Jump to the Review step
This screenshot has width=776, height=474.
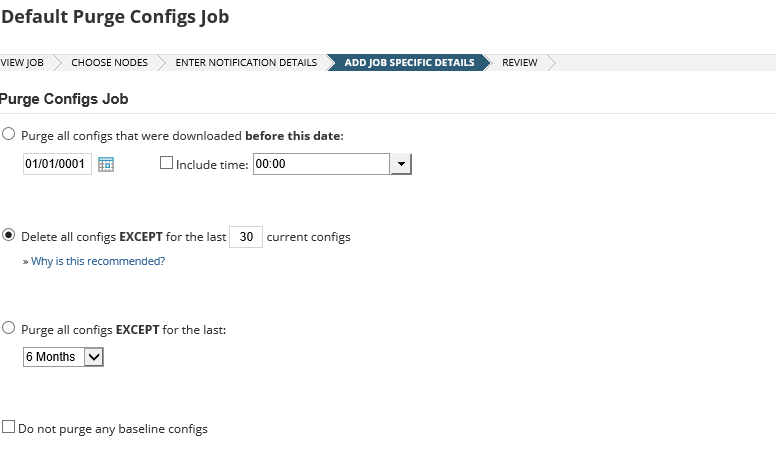(x=520, y=62)
